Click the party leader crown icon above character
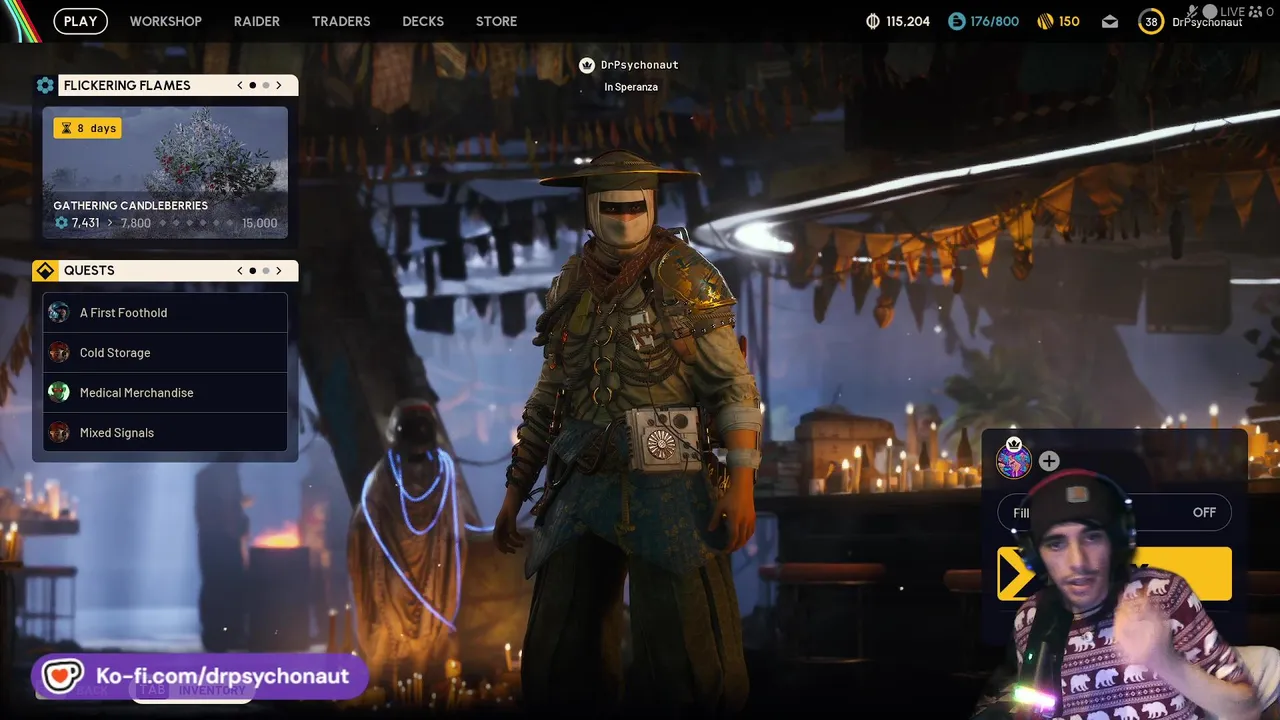 click(x=587, y=65)
